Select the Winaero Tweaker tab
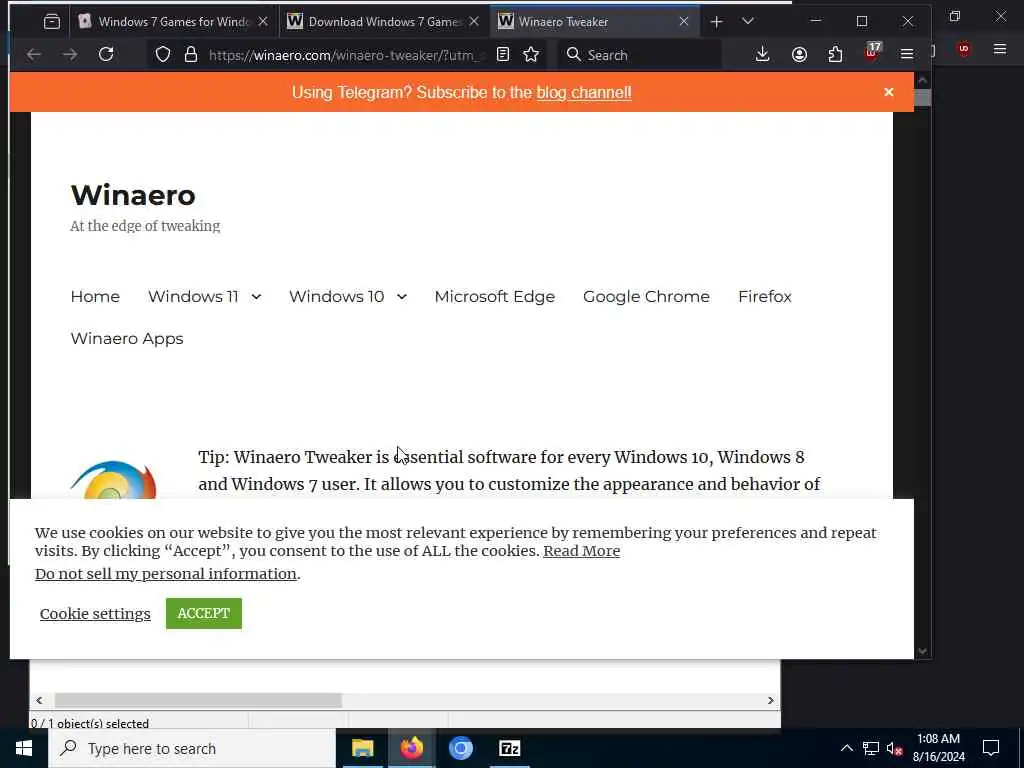Screen dimensions: 1024x768 coord(594,22)
